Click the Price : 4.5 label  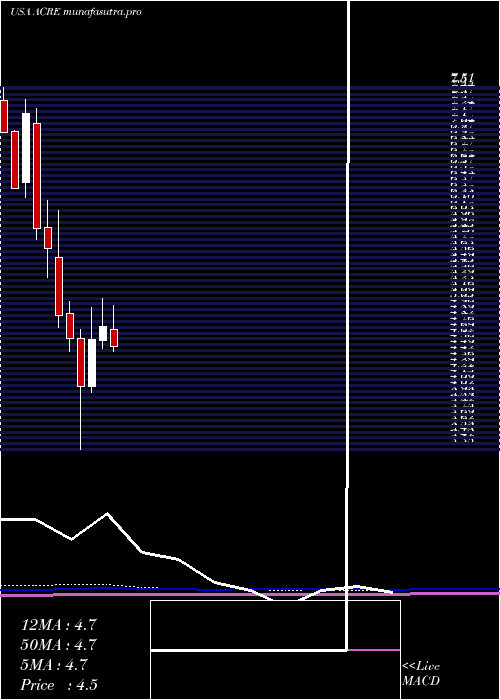[x=58, y=684]
